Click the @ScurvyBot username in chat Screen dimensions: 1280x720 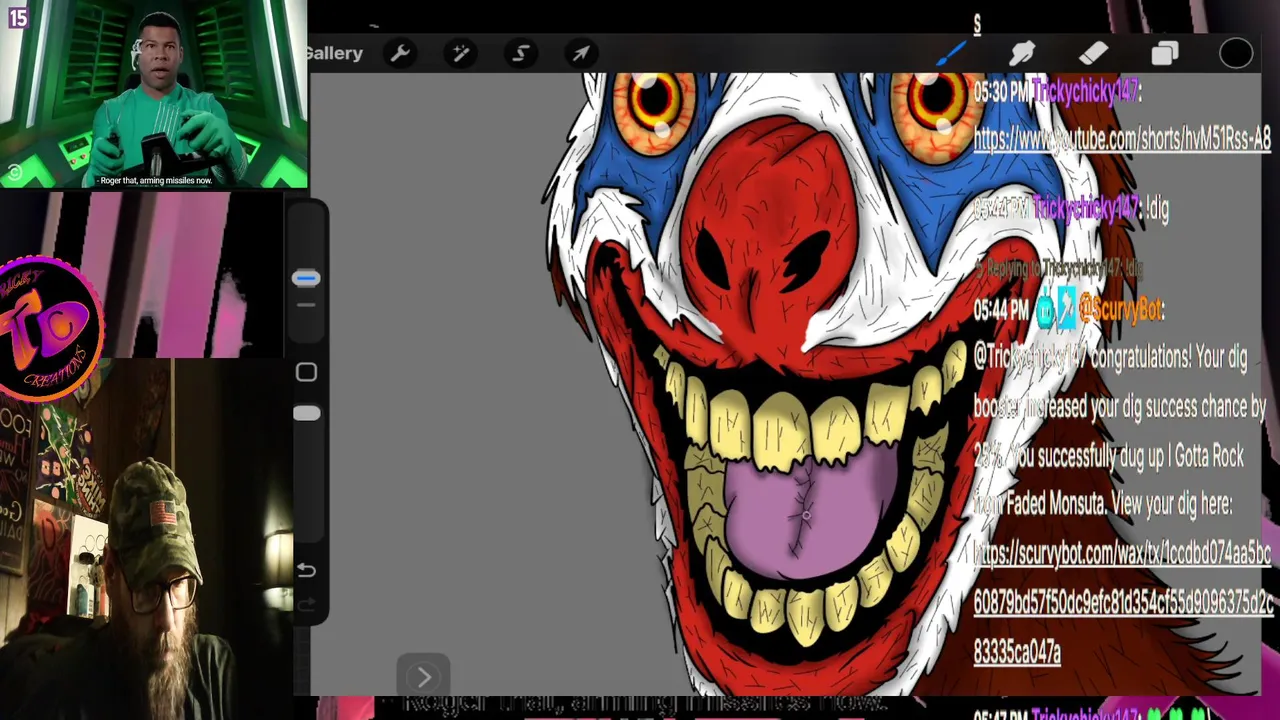tap(1120, 310)
